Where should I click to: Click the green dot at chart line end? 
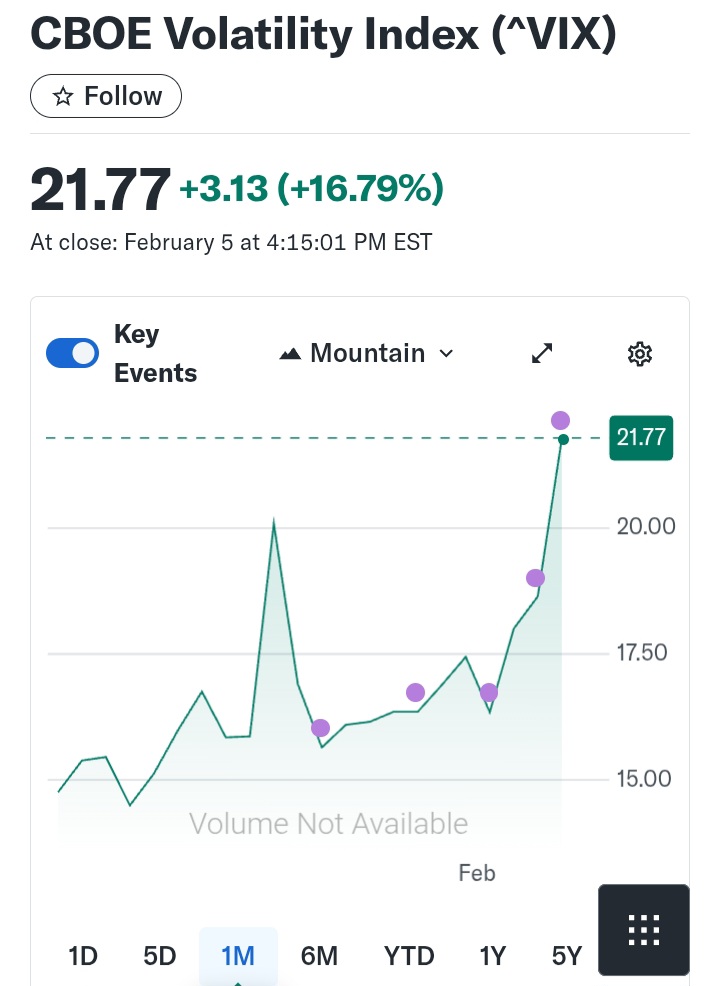(x=564, y=440)
